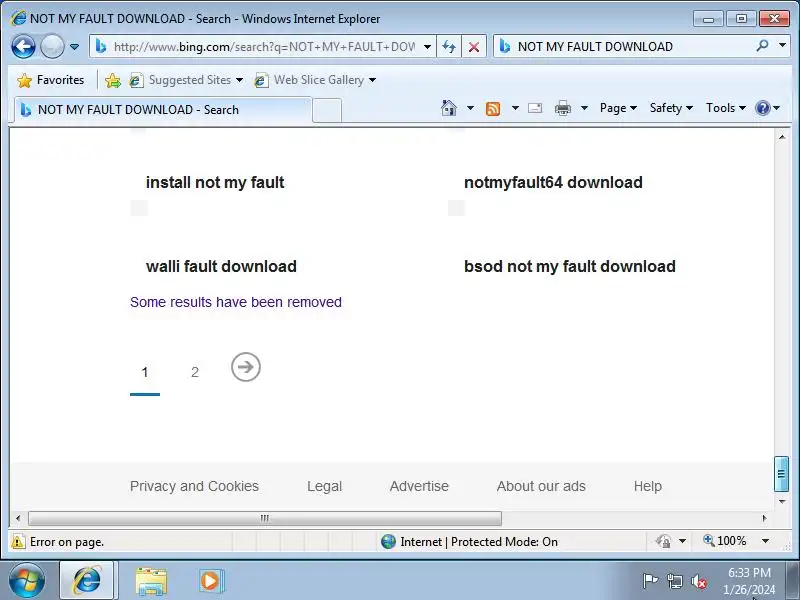Open the Legal footer link

(324, 486)
